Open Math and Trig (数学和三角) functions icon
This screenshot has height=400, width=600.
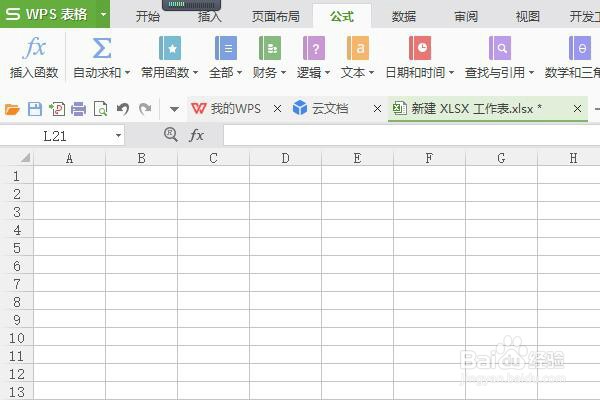pyautogui.click(x=580, y=48)
